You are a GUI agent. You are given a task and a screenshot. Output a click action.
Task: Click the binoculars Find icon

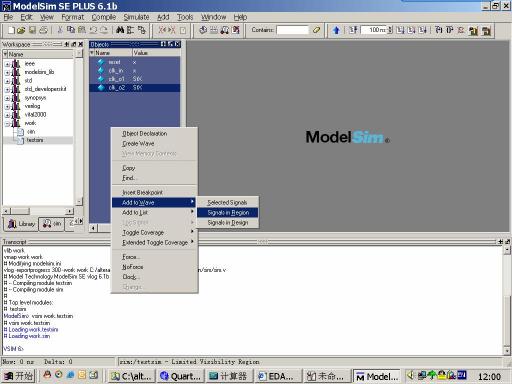(x=120, y=30)
